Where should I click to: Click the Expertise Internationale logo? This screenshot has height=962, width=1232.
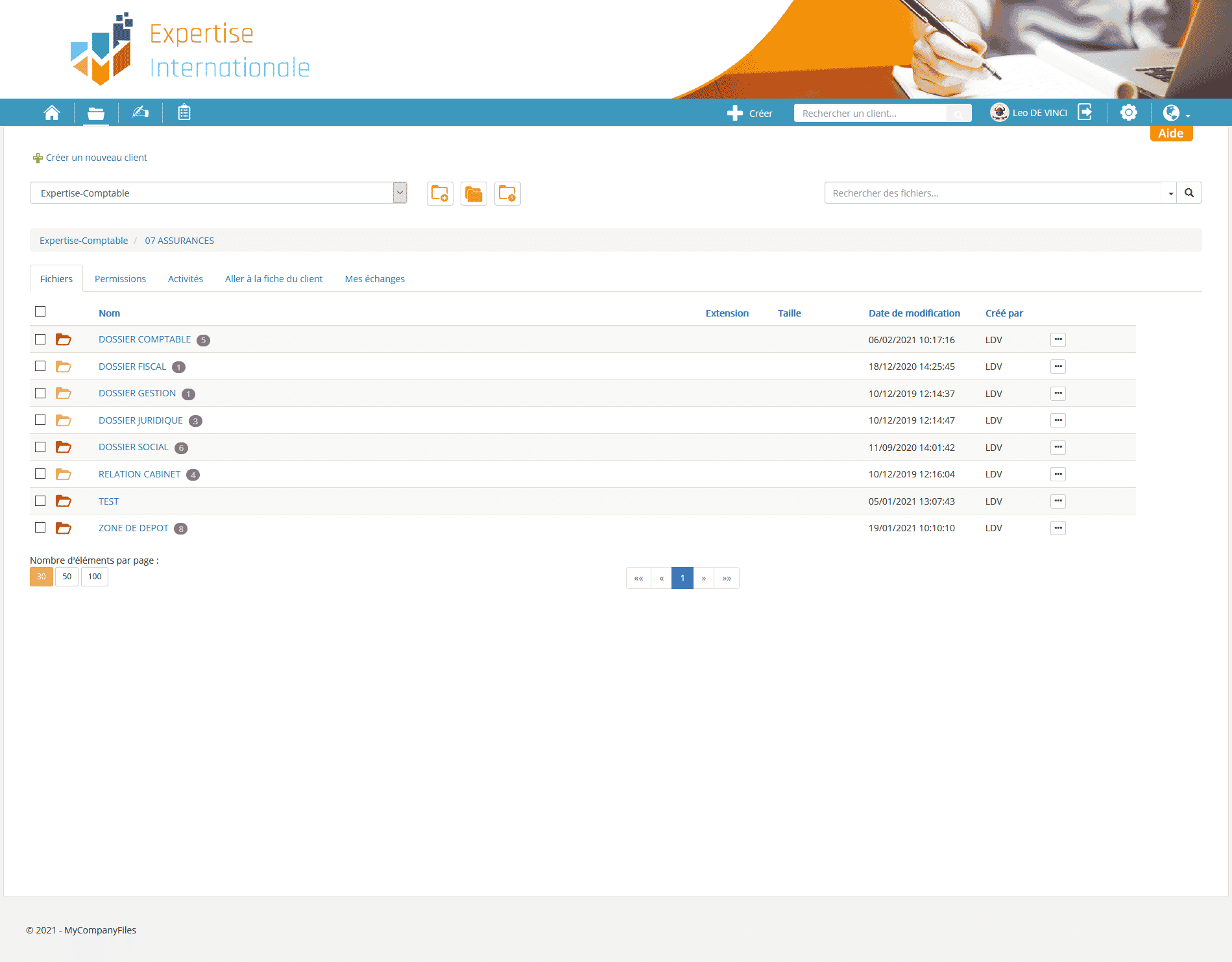tap(189, 49)
